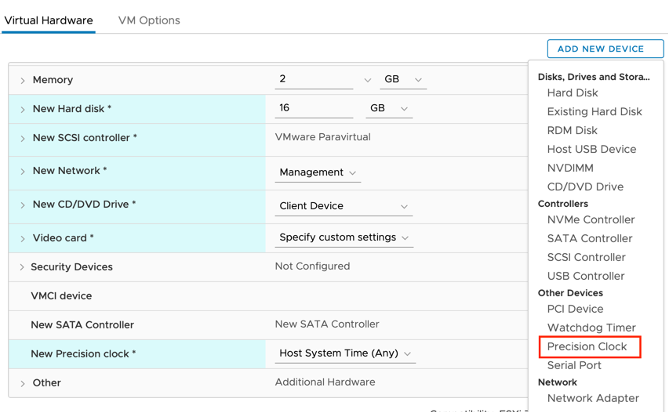Select Network Adapter from the menu
The image size is (668, 412).
(x=592, y=398)
